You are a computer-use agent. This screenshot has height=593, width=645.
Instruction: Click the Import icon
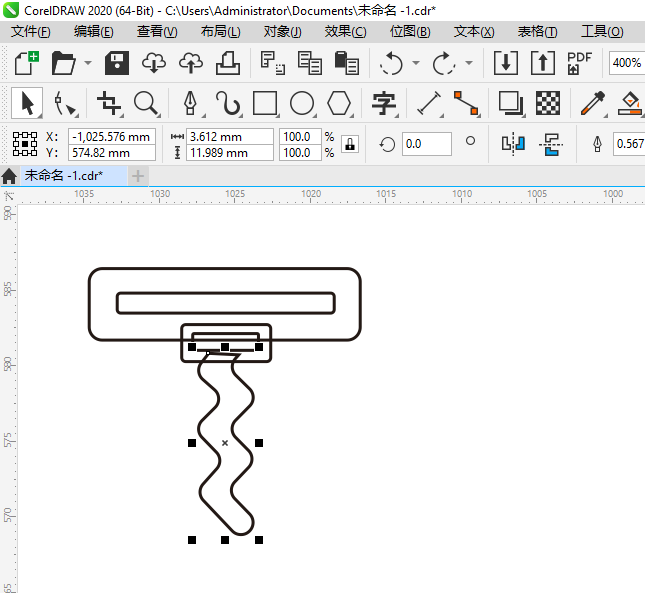506,63
